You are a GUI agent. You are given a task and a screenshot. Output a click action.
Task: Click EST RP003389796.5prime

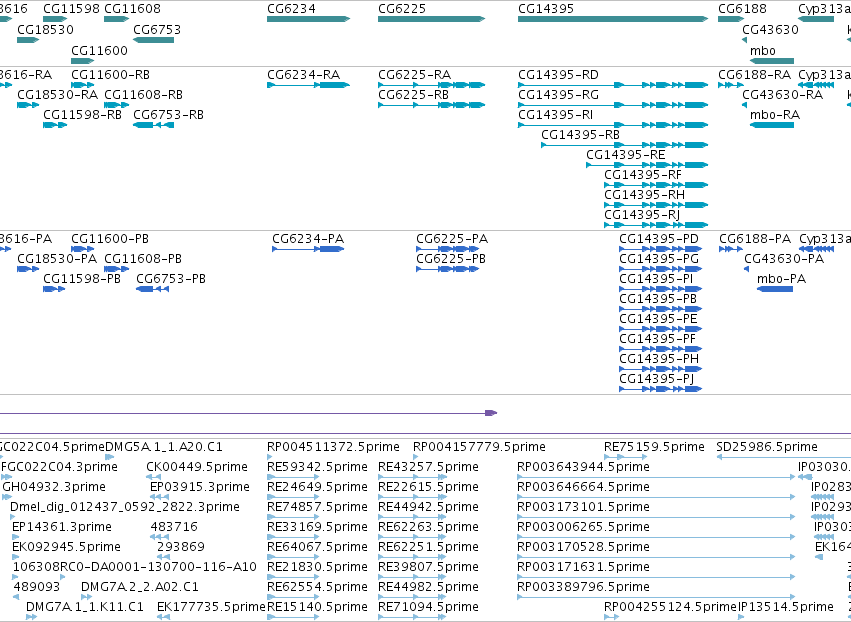point(656,597)
